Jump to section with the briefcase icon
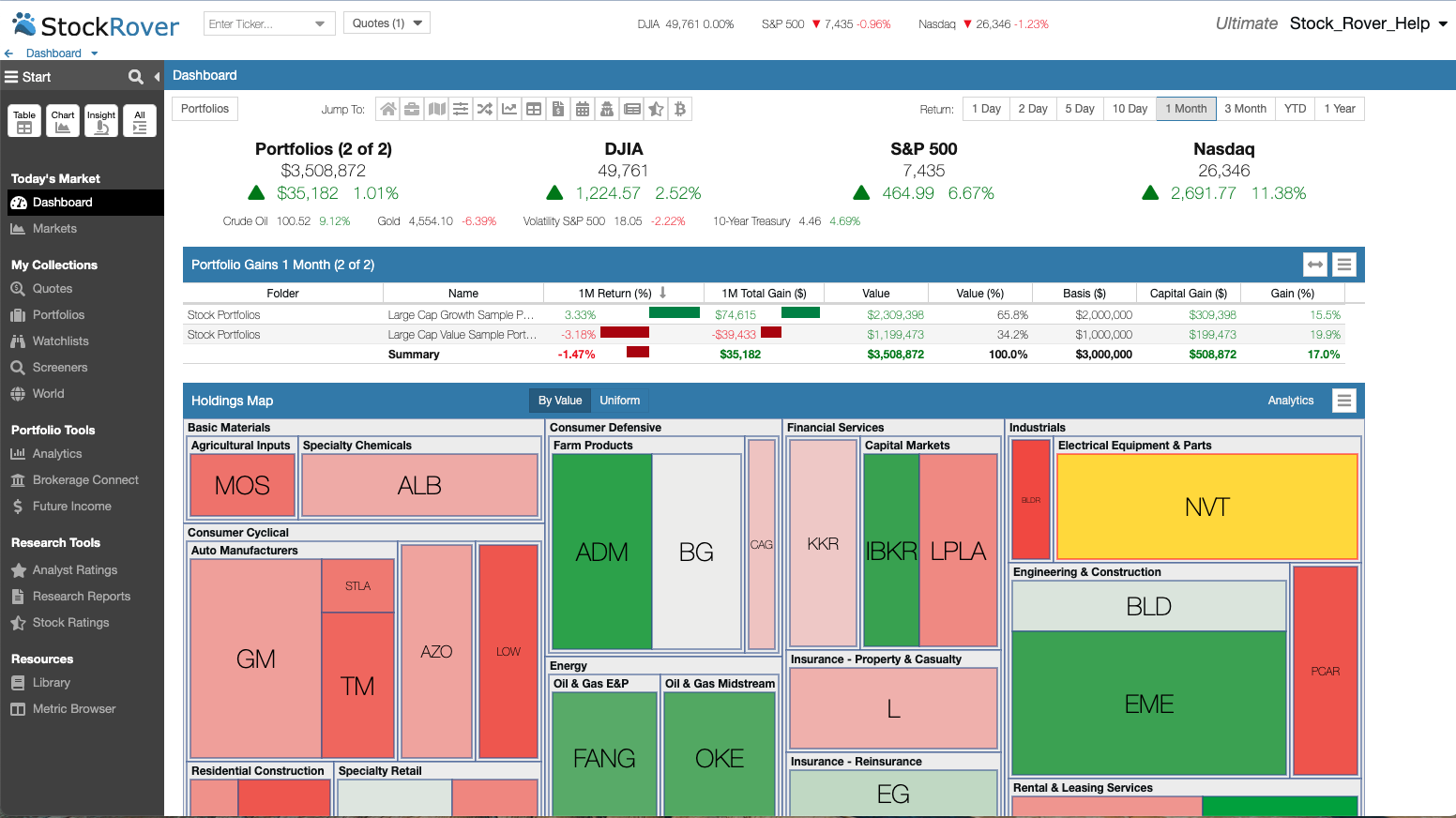 [412, 109]
